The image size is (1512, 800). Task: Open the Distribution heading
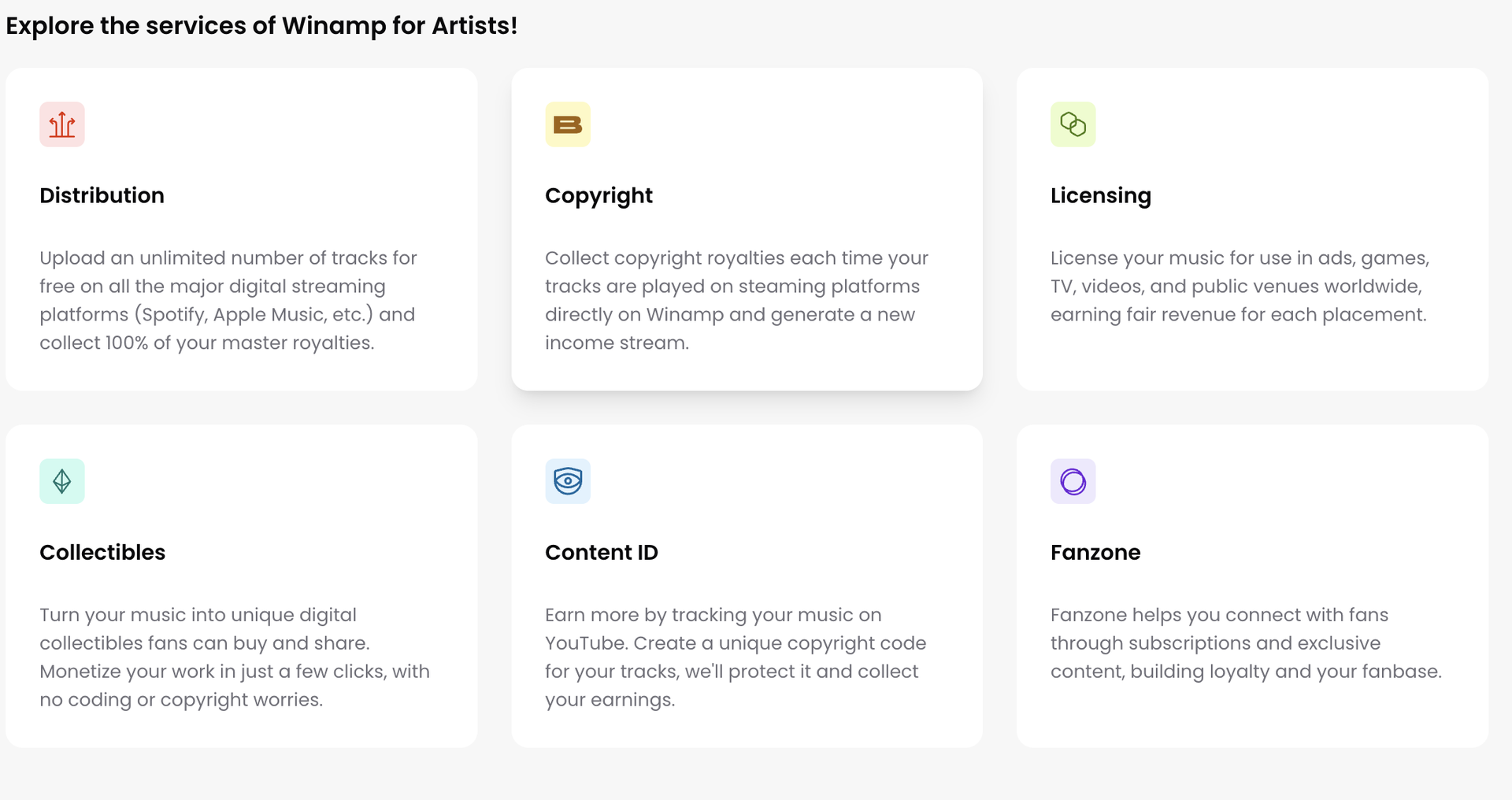102,195
